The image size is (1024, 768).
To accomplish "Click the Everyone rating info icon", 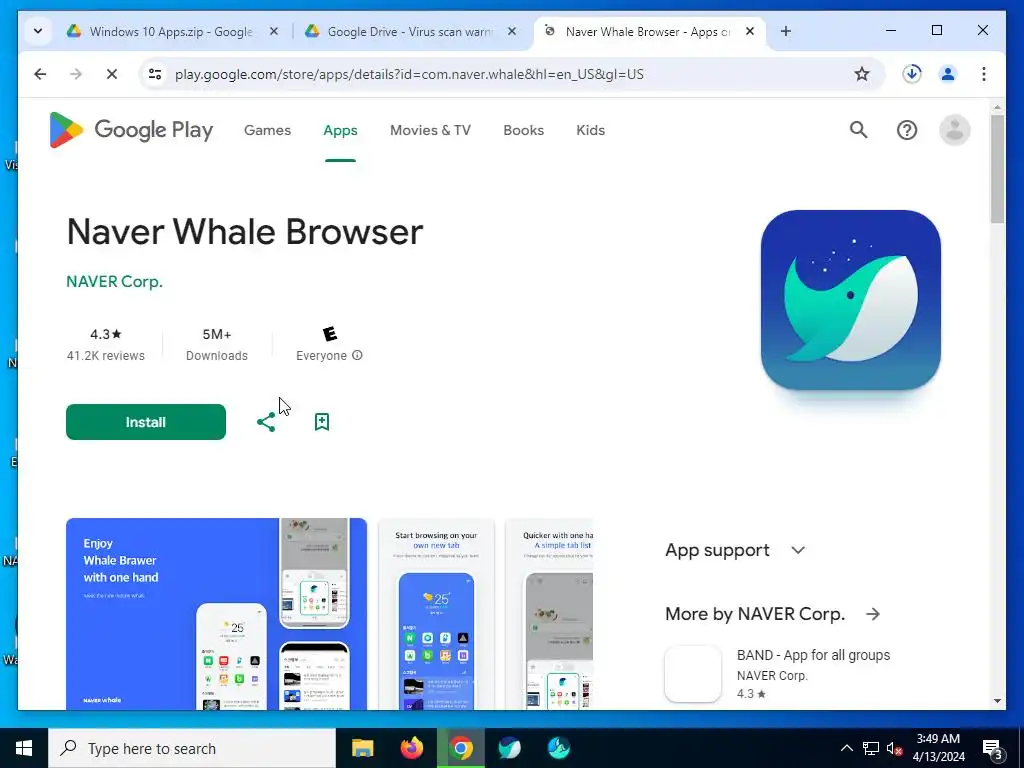I will 357,355.
